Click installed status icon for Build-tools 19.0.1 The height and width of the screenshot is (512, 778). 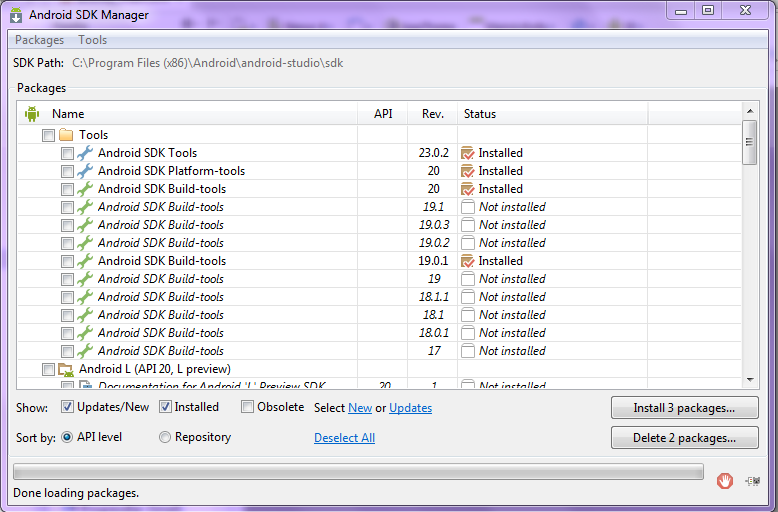tap(467, 261)
